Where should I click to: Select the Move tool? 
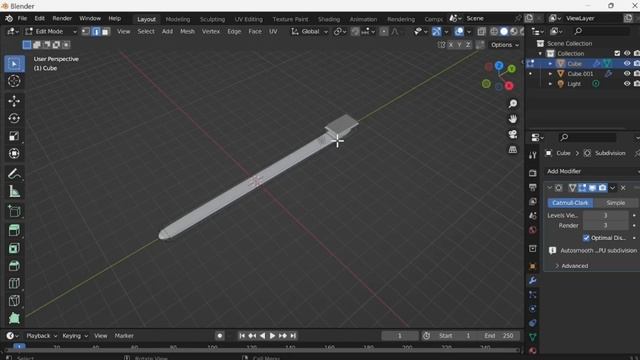click(14, 101)
